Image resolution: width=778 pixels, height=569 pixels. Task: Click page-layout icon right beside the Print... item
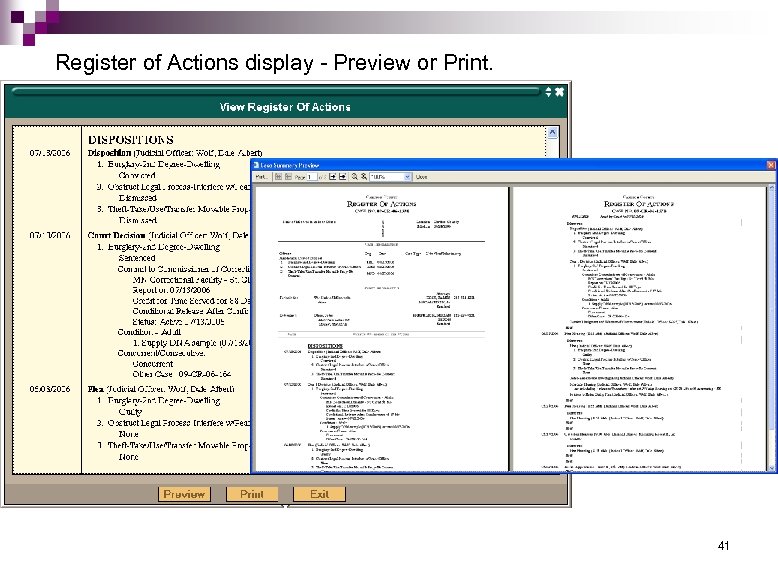278,177
